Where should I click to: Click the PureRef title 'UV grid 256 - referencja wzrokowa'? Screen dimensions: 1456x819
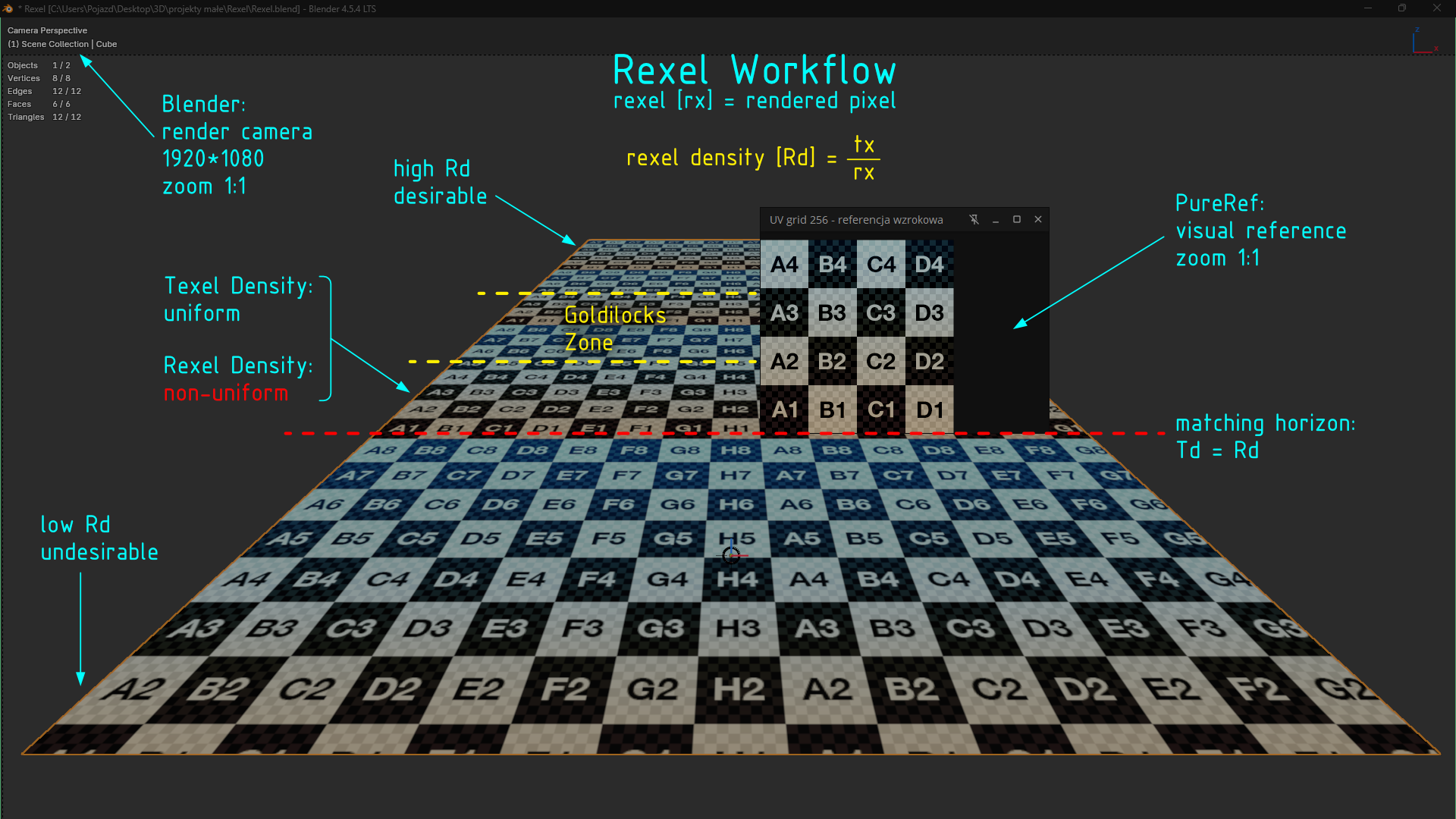[x=856, y=220]
